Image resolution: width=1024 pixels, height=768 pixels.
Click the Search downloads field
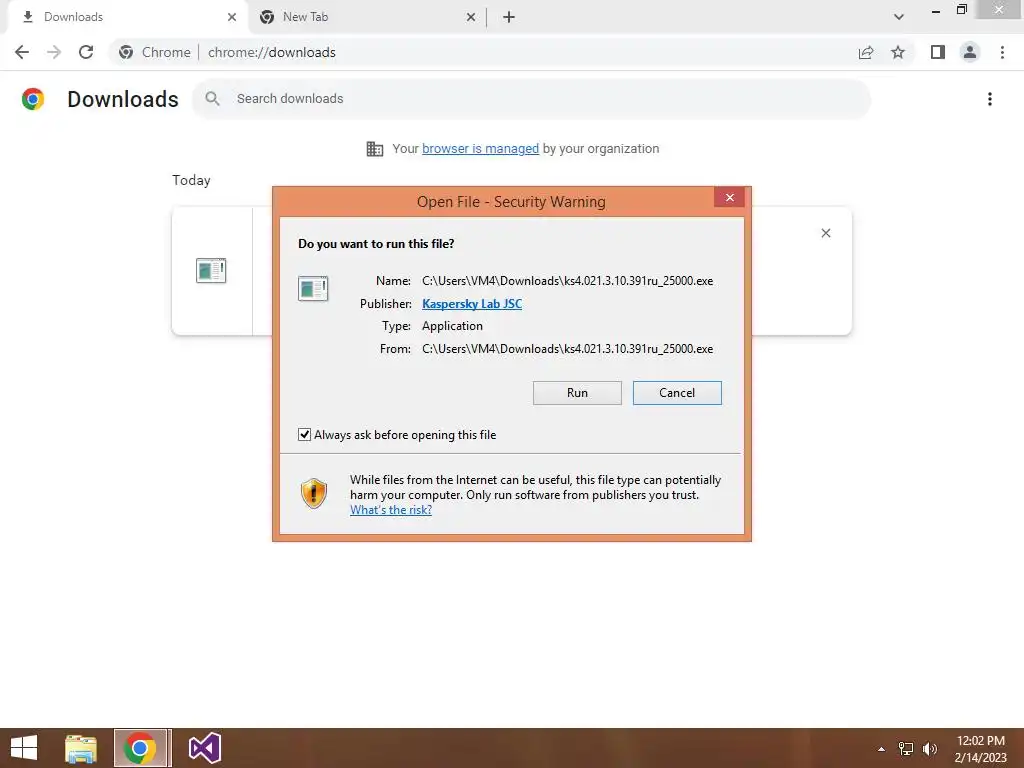[x=531, y=99]
